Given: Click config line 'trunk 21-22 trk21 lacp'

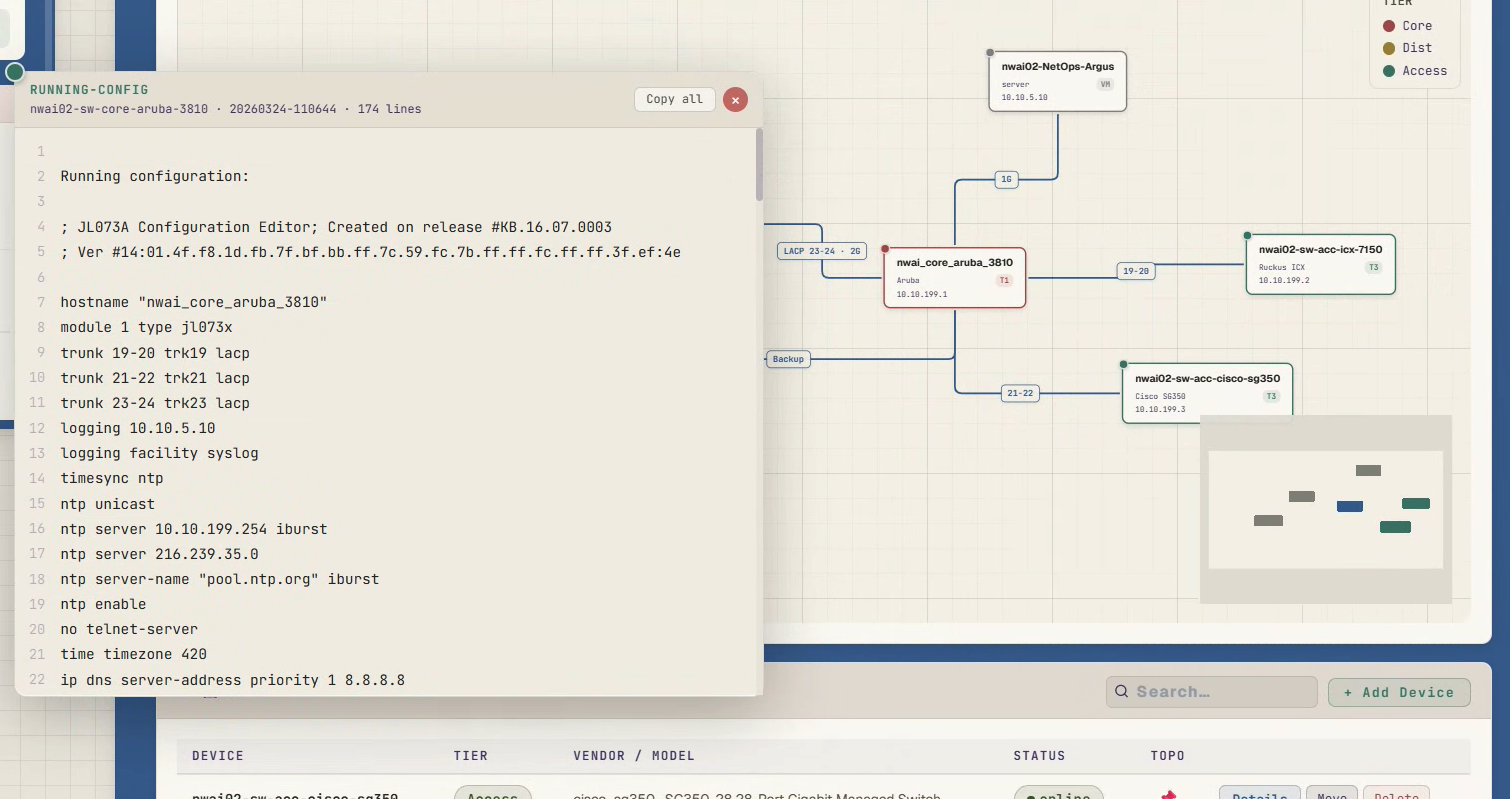Looking at the screenshot, I should tap(155, 378).
